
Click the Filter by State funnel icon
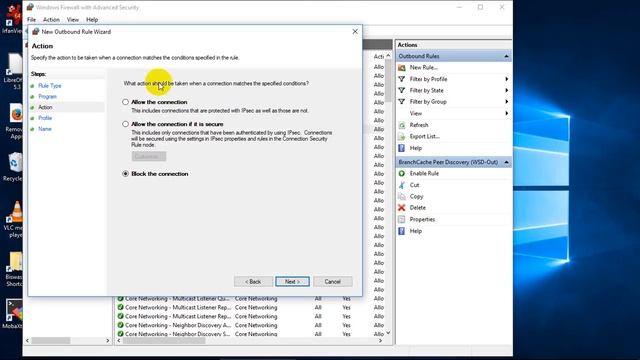coord(402,90)
